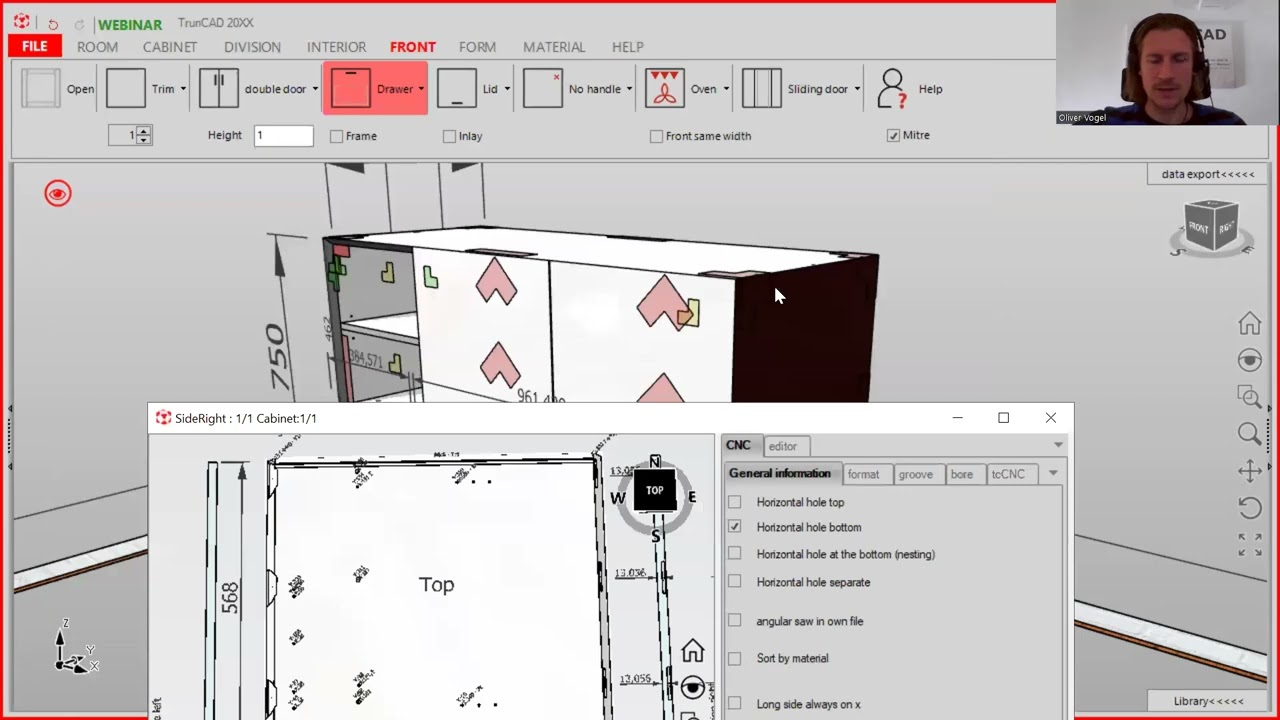Check Horizontal hole top
1280x720 pixels.
click(735, 502)
